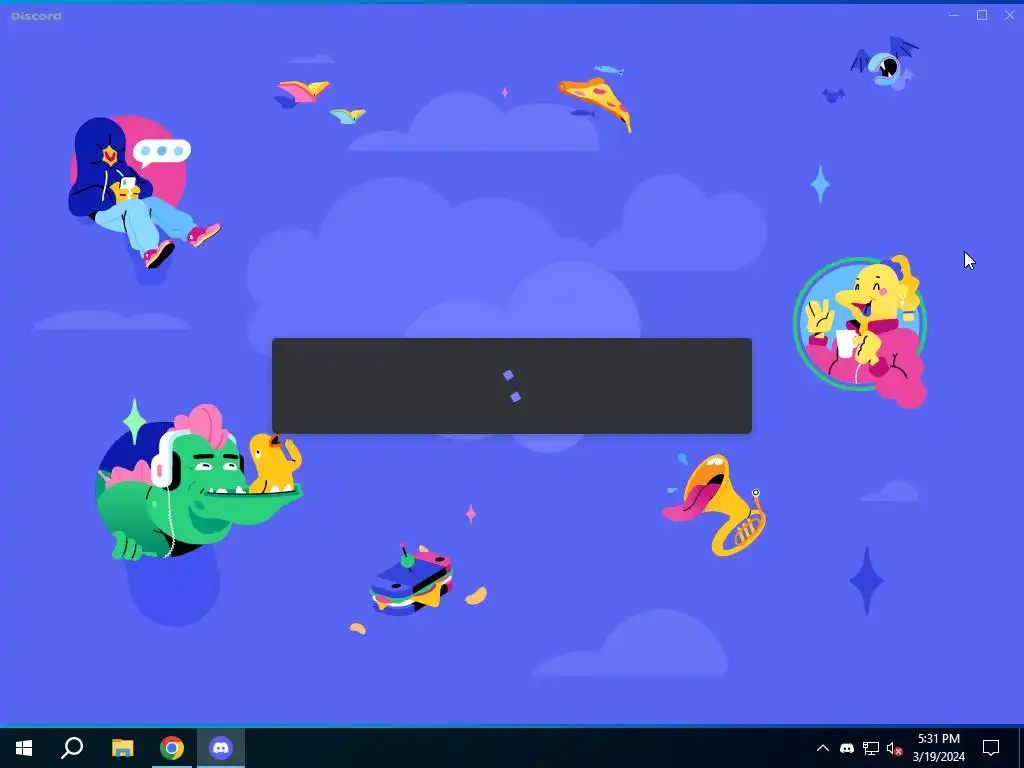
Task: Close the Discord window
Action: pos(1010,15)
